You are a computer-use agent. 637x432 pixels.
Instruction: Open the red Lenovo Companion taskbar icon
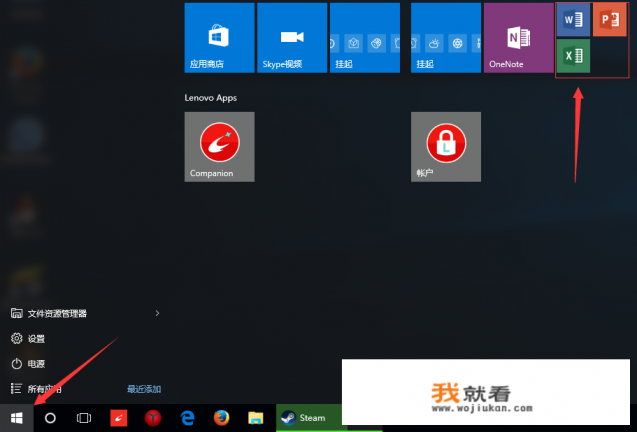119,418
